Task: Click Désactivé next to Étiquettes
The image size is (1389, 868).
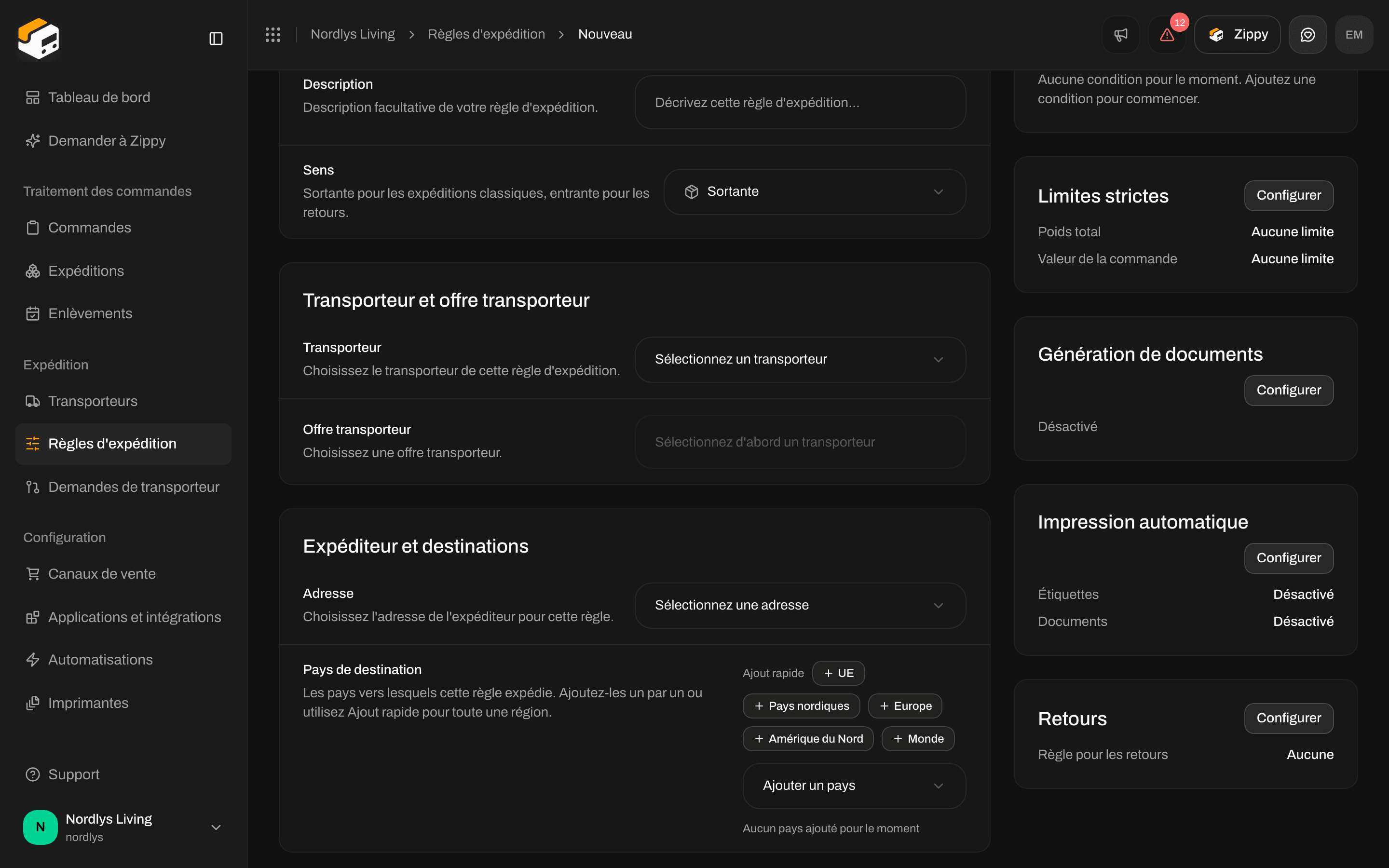Action: tap(1303, 595)
